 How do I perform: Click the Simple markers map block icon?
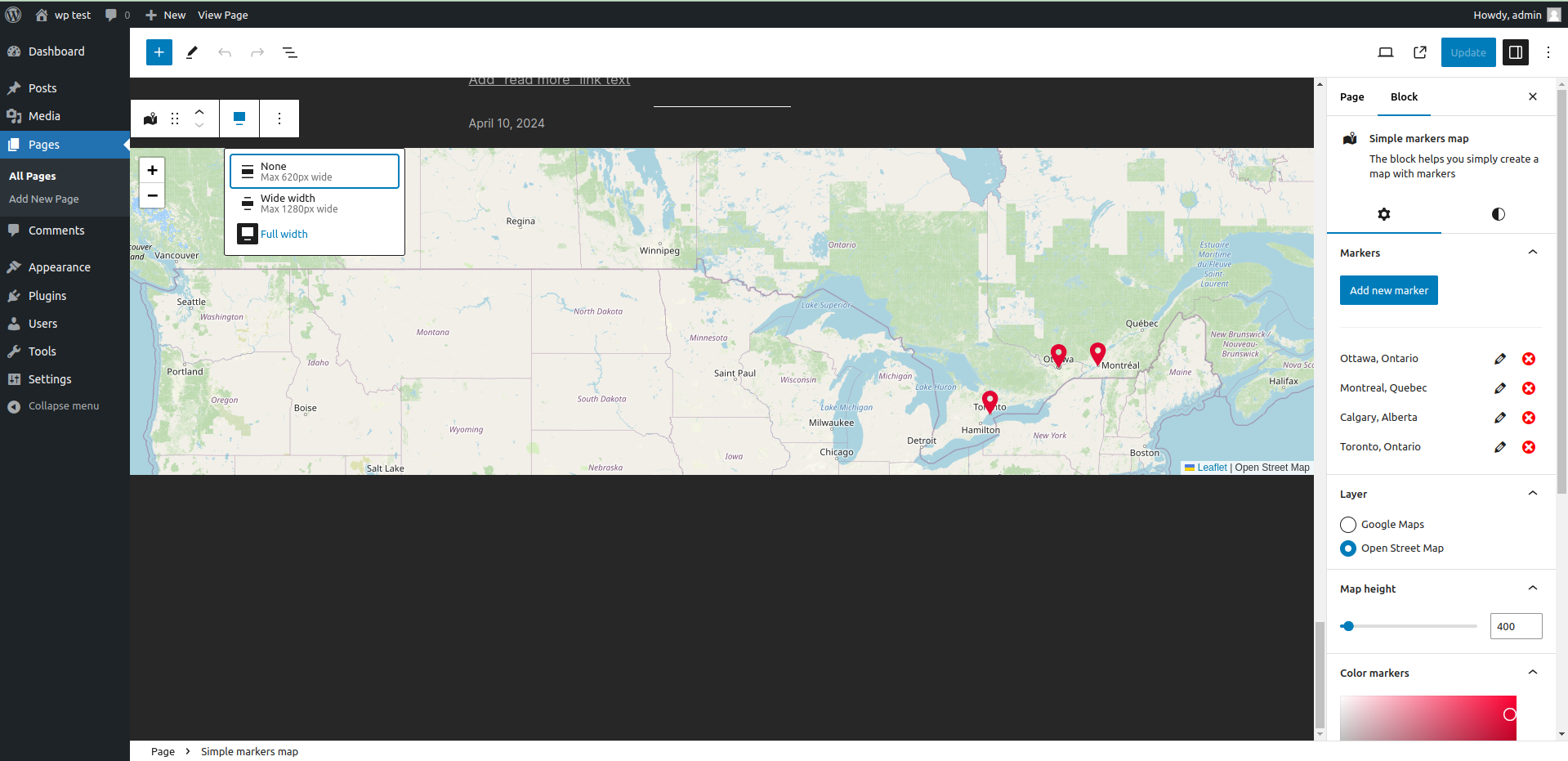click(150, 119)
